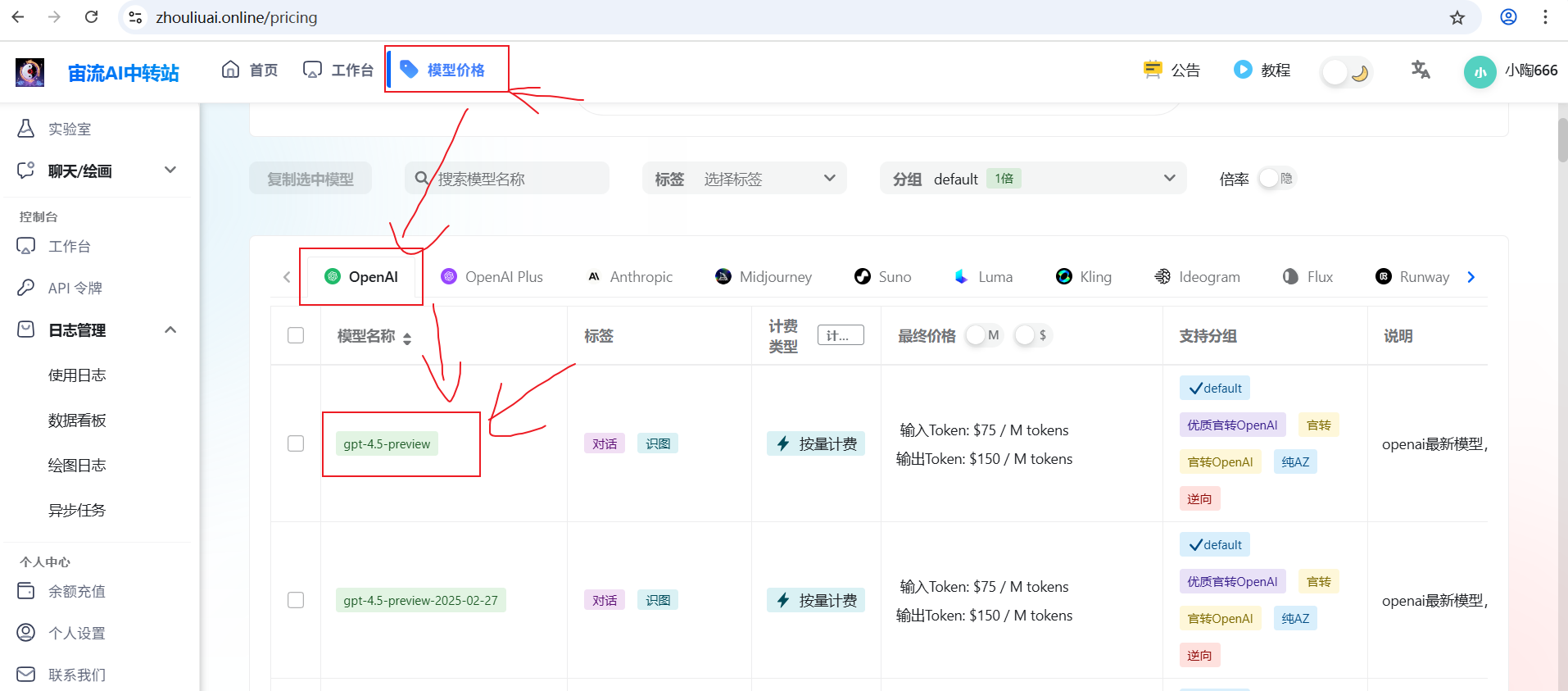The height and width of the screenshot is (691, 1568).
Task: Click the 纯AZ tag in gpt-4.5-preview-2025-02-27 row
Action: pos(1295,618)
